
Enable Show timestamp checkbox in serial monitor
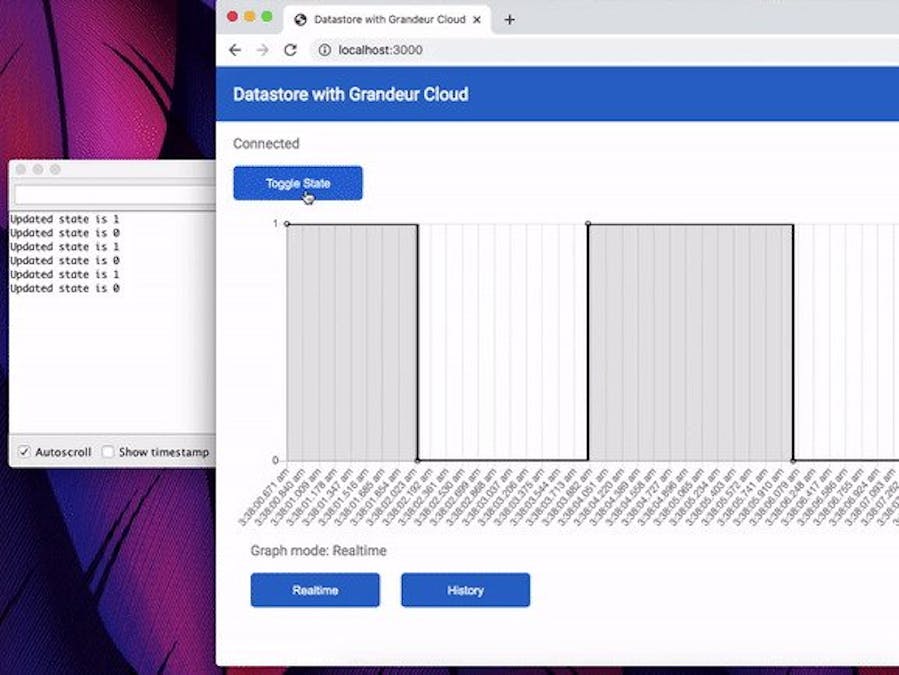coord(107,451)
